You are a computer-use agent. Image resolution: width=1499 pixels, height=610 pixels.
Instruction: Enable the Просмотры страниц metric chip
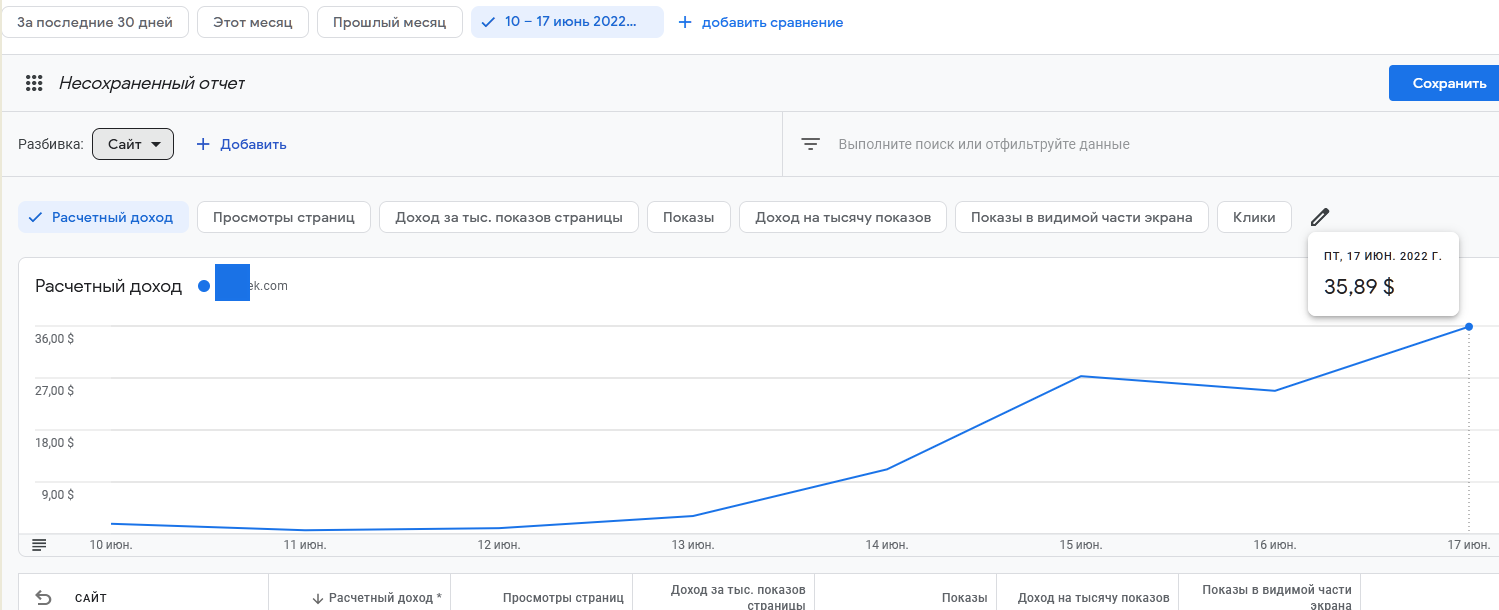pyautogui.click(x=284, y=217)
